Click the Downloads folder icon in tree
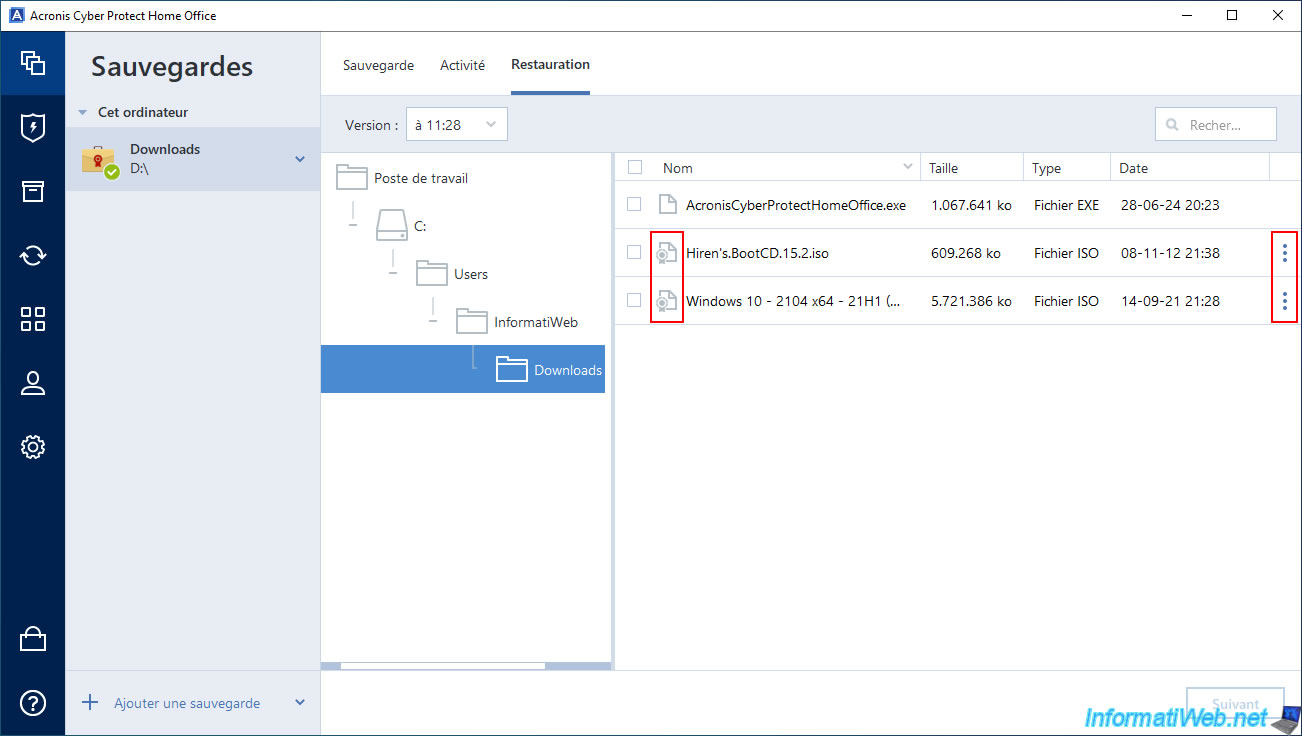This screenshot has width=1302, height=736. point(512,369)
